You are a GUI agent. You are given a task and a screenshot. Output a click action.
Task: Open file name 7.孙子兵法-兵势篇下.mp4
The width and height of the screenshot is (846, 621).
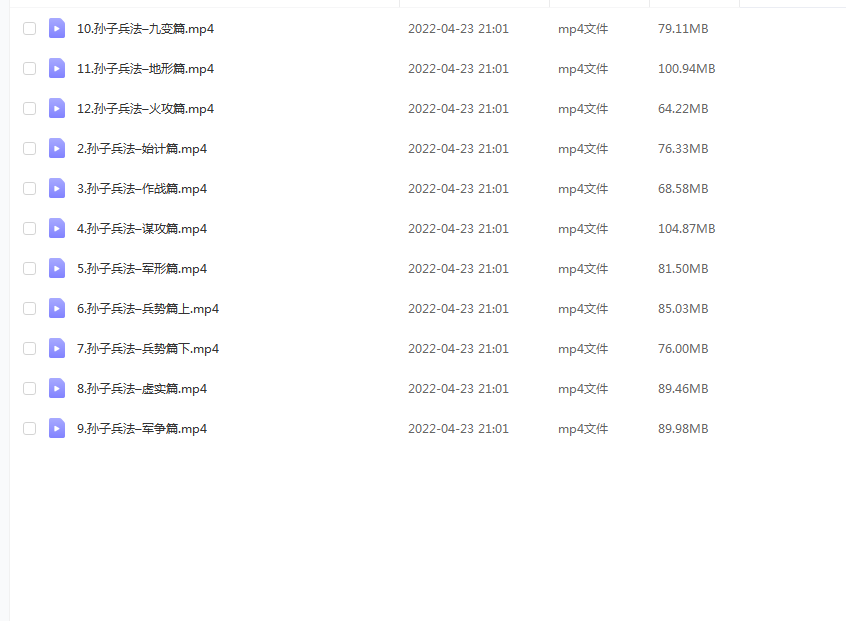coord(148,349)
